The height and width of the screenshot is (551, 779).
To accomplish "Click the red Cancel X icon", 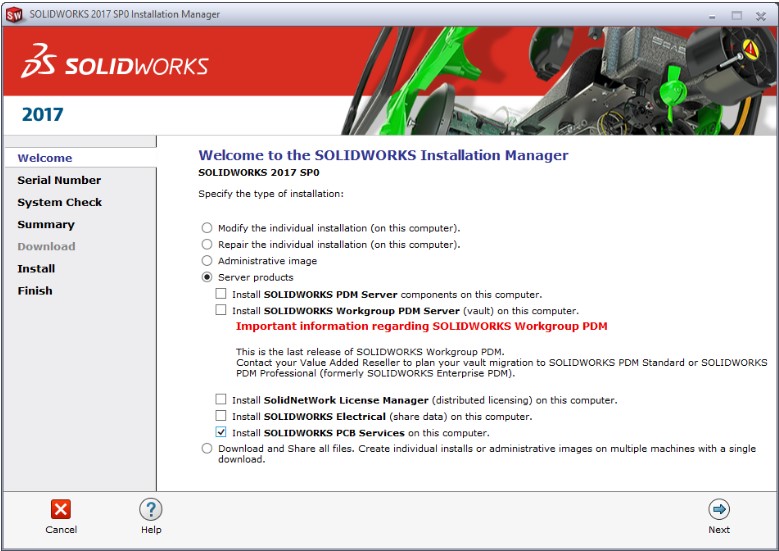I will [61, 509].
